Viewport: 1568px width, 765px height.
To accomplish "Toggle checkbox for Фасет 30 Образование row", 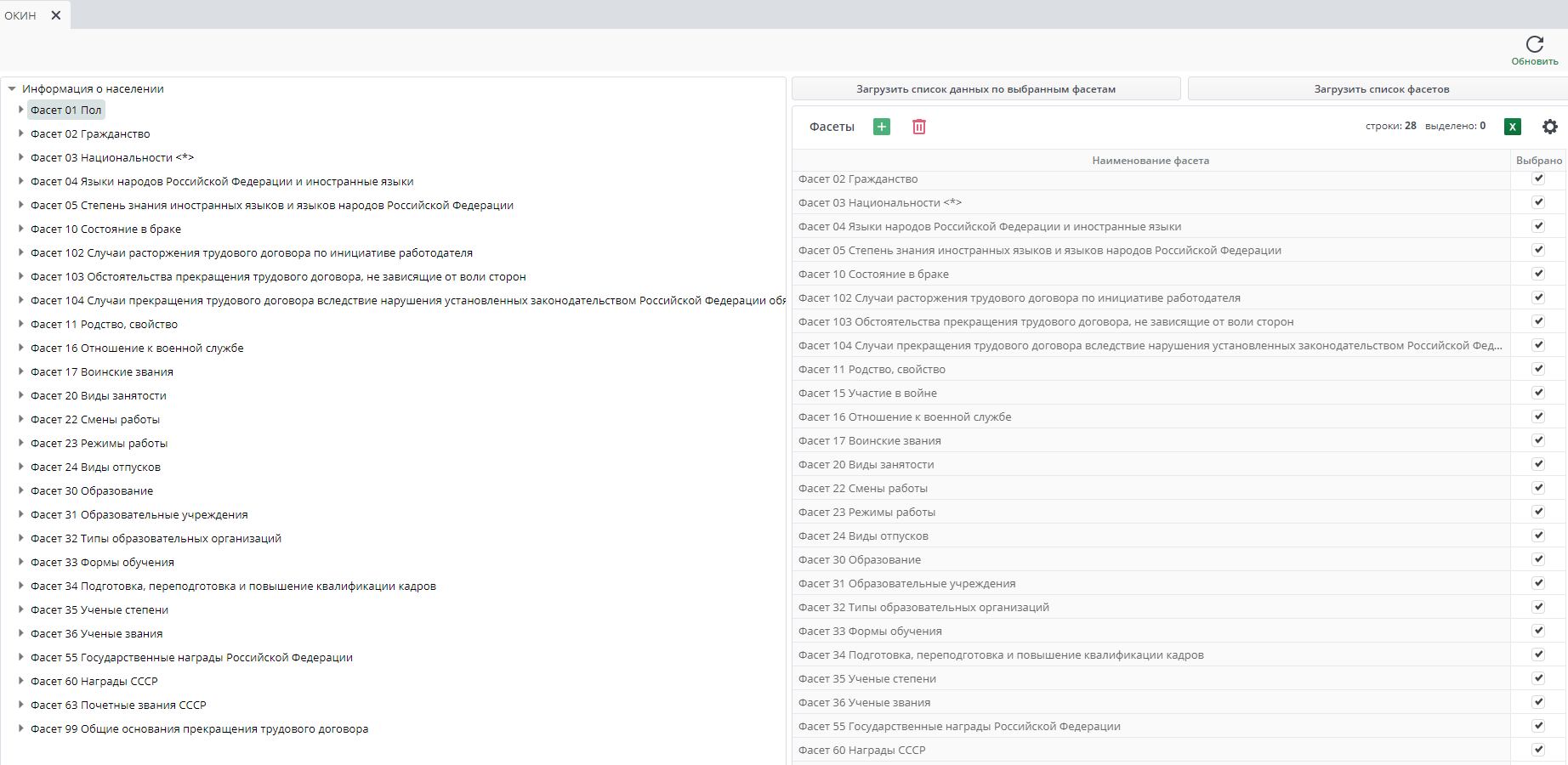I will [1537, 559].
